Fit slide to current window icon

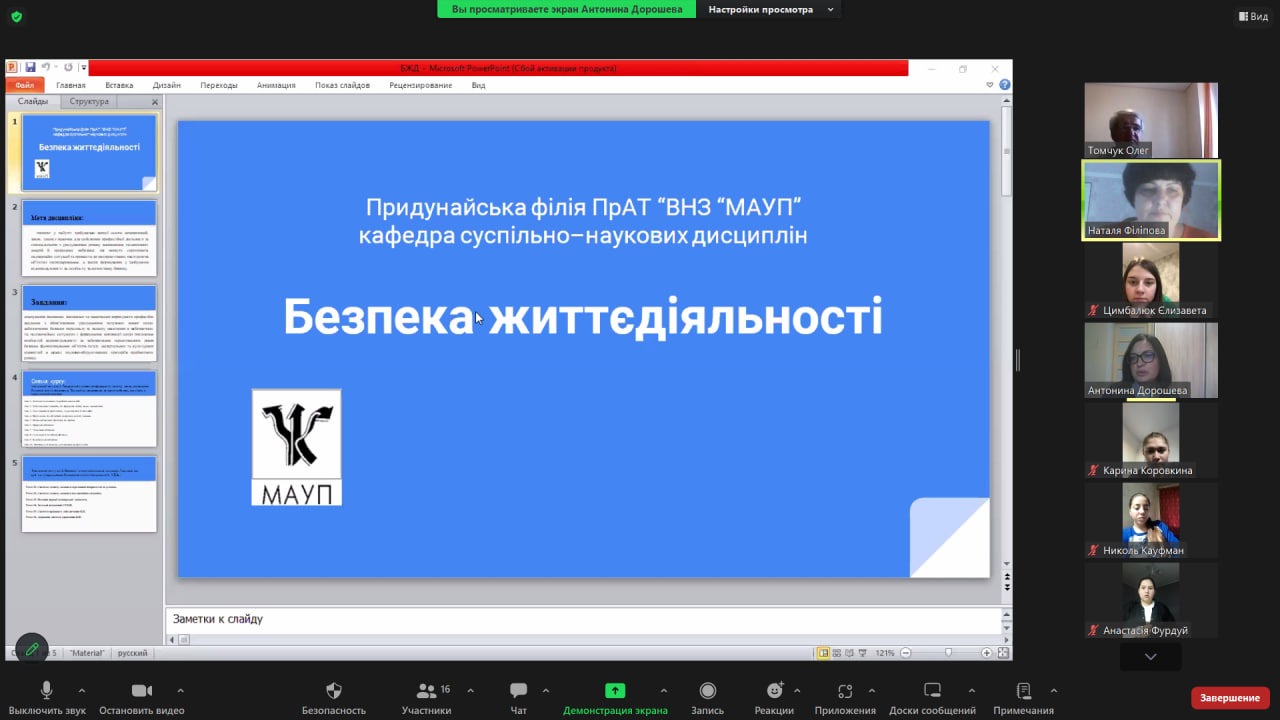pos(1001,653)
